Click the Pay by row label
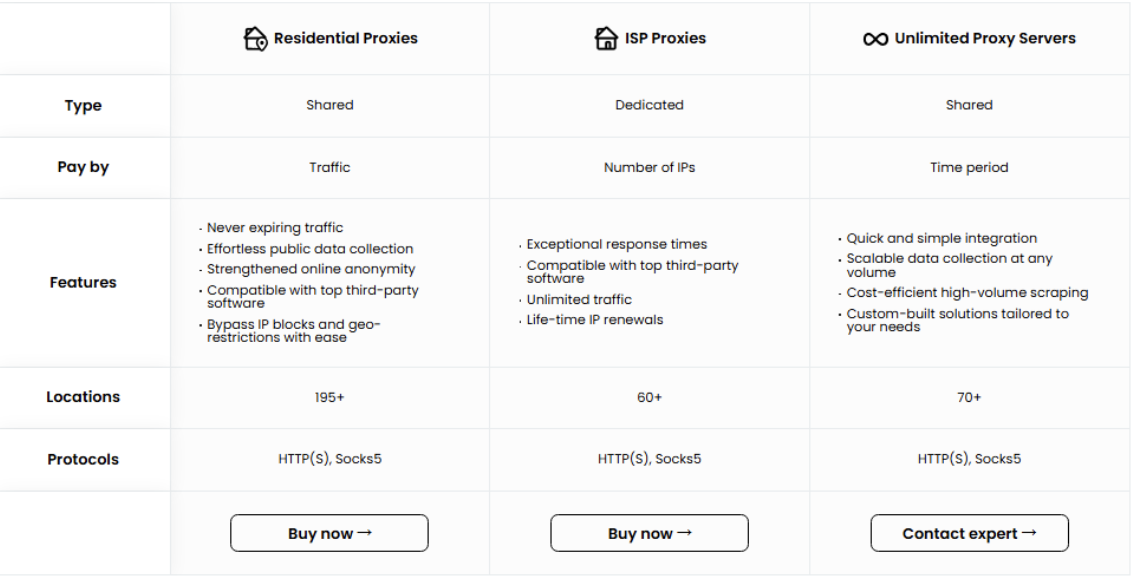The width and height of the screenshot is (1132, 582). [83, 168]
